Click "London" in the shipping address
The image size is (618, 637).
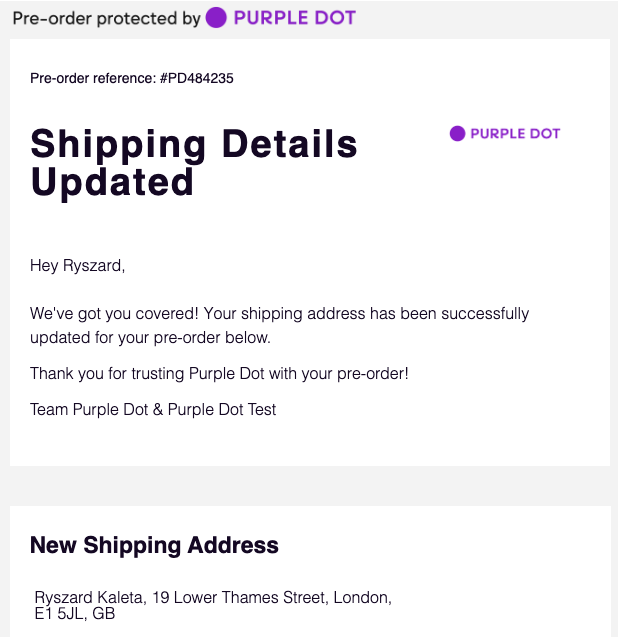click(x=361, y=598)
